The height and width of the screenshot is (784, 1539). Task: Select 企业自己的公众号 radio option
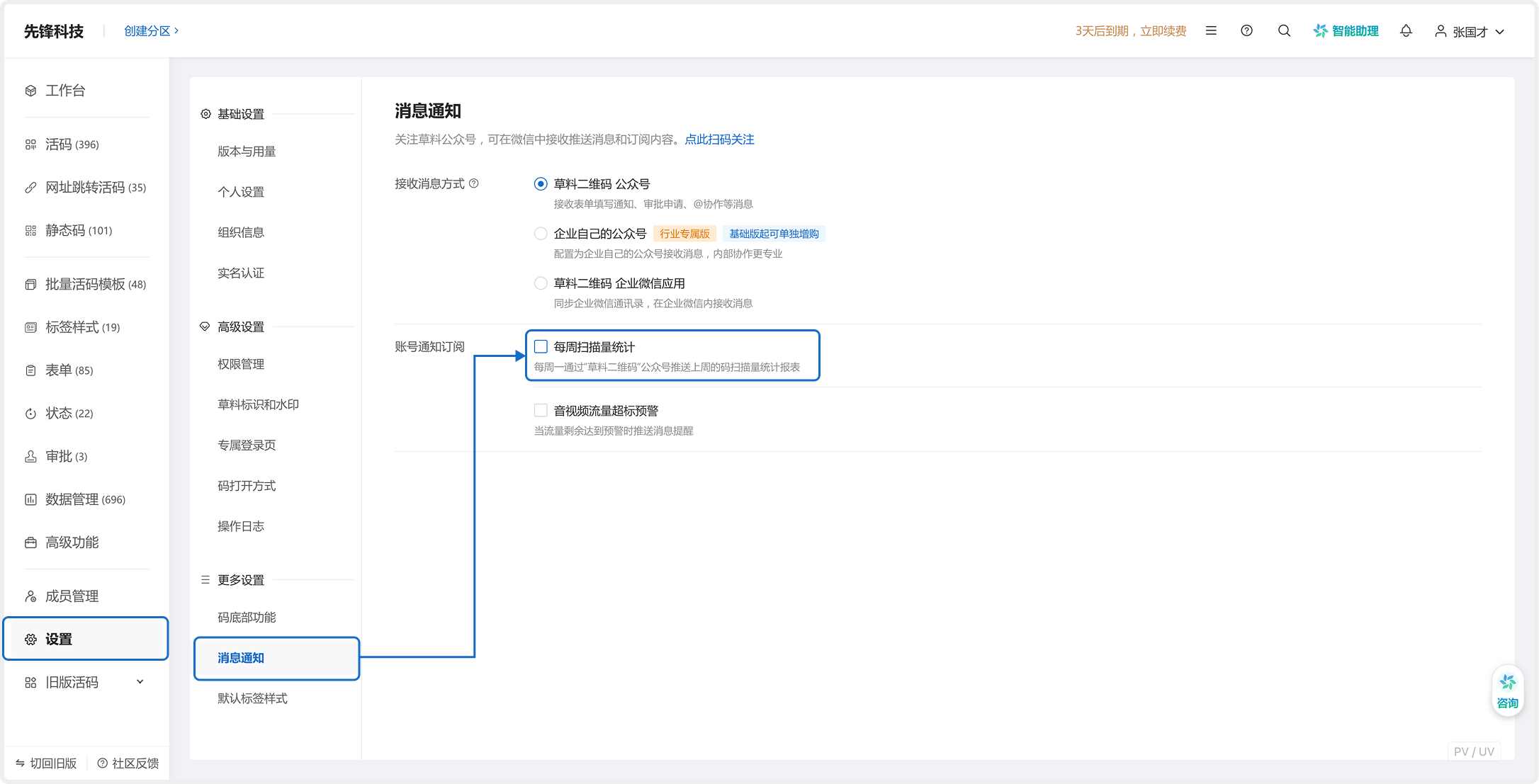pyautogui.click(x=541, y=233)
